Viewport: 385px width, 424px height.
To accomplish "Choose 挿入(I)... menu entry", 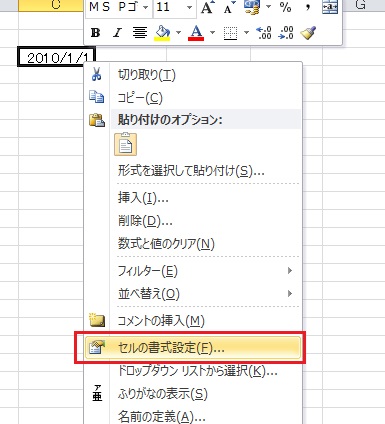I will 193,198.
